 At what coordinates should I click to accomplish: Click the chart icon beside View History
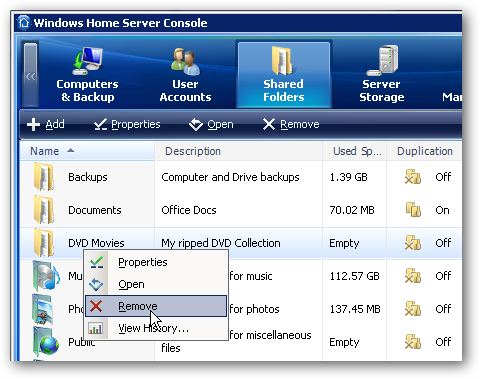point(96,329)
